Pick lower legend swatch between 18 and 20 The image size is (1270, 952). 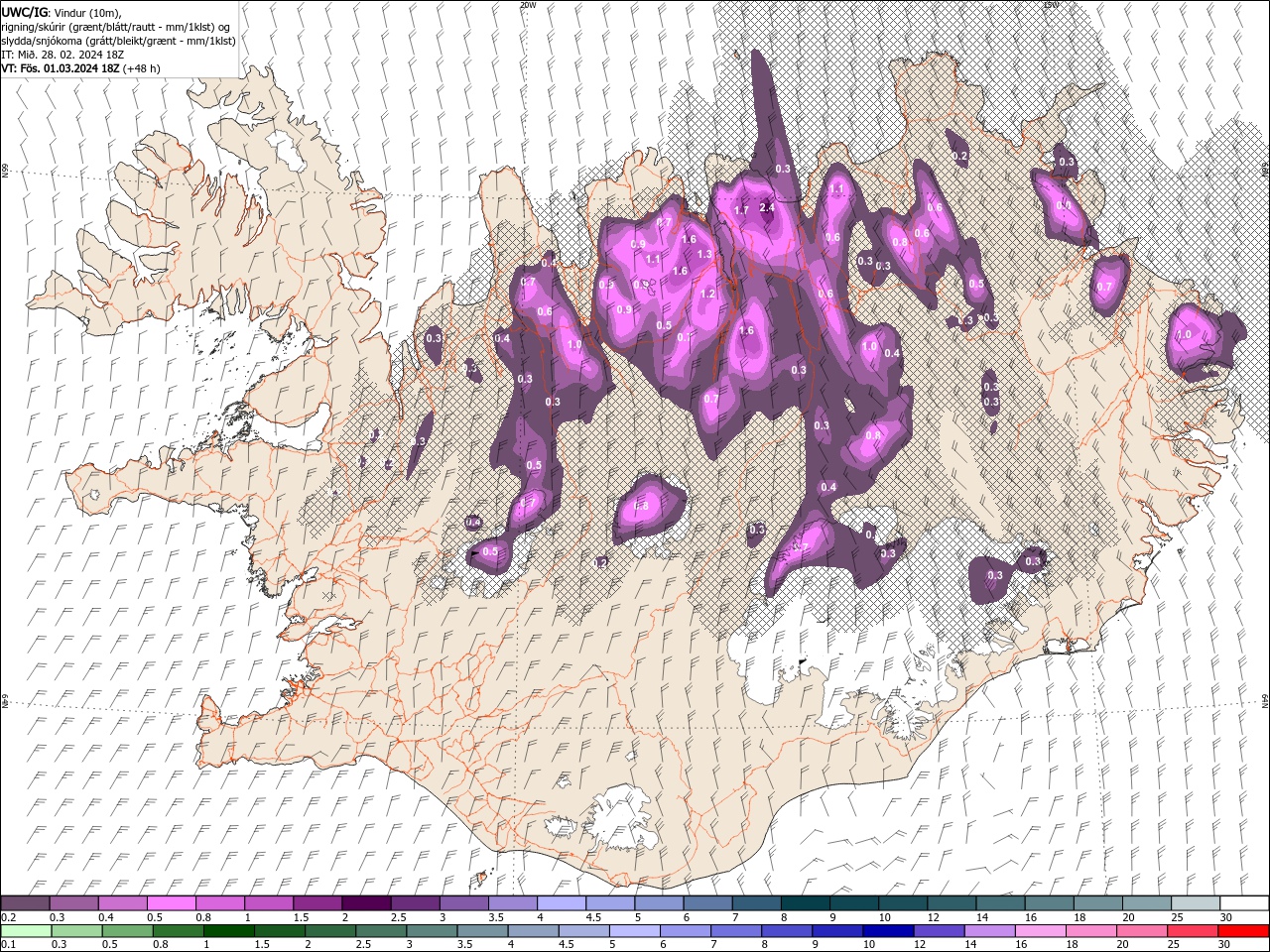[x=1090, y=931]
